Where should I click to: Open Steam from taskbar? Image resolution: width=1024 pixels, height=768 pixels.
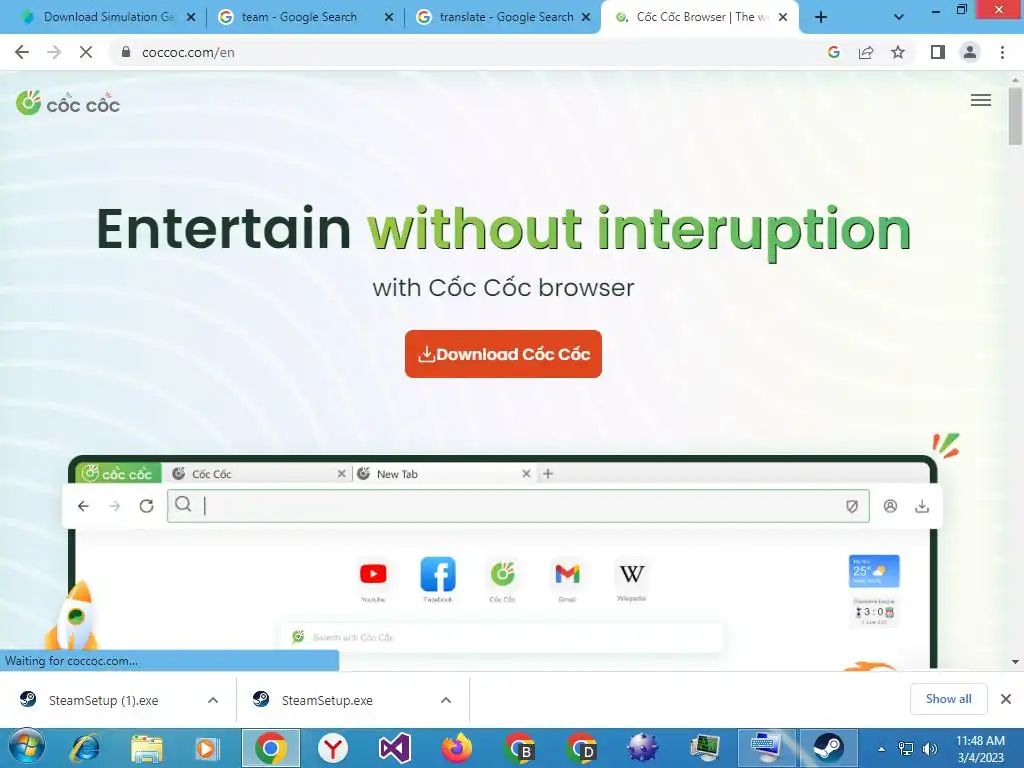point(828,748)
